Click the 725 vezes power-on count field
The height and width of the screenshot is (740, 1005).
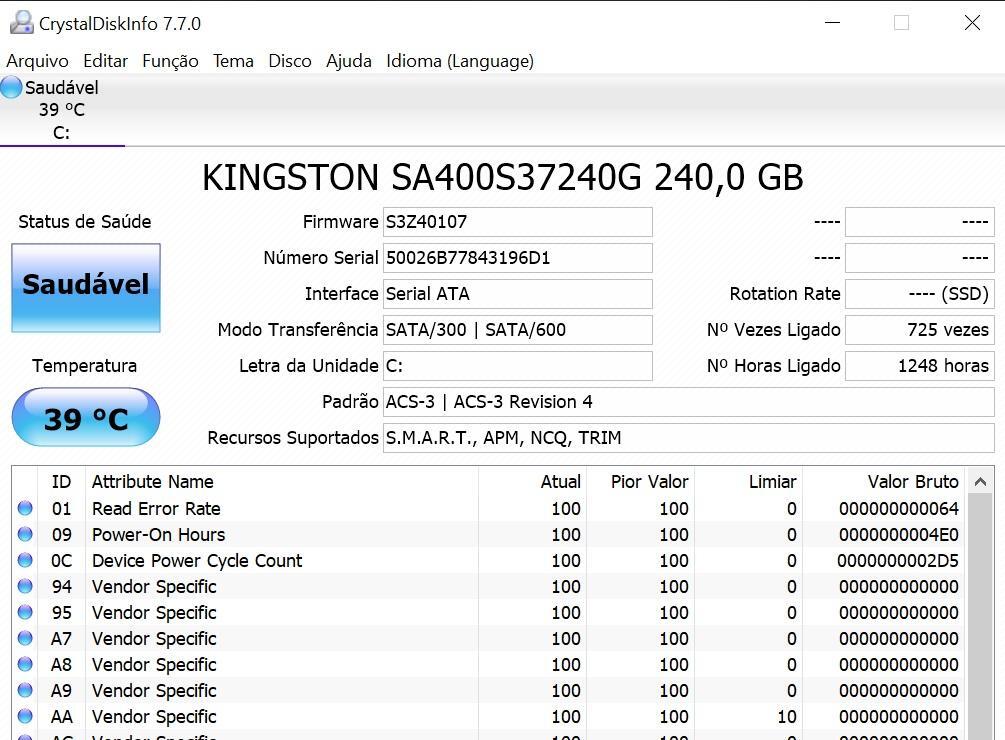point(920,329)
